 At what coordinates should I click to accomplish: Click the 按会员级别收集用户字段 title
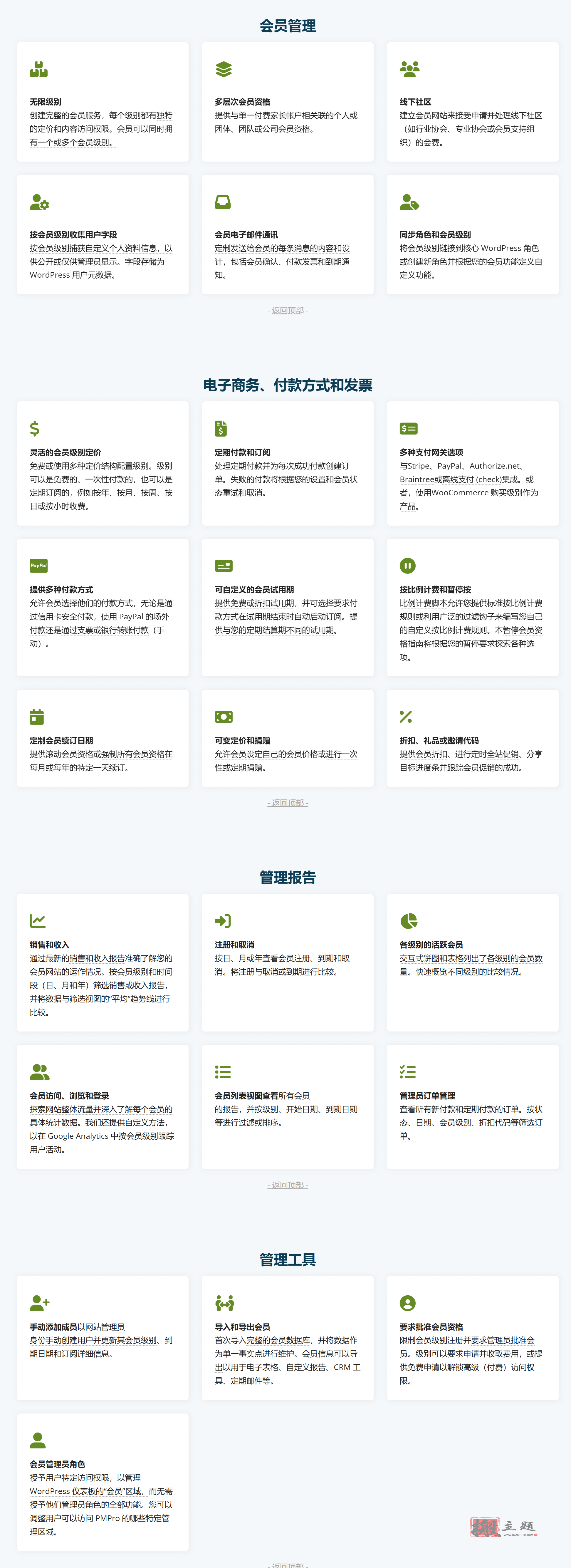point(73,234)
